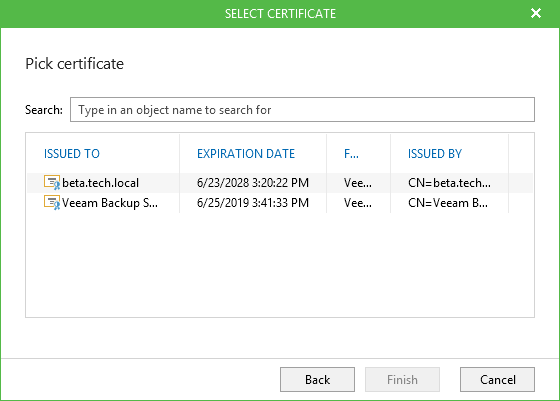This screenshot has width=560, height=401.
Task: Click the CN=Veeam B... issuer cell
Action: tap(448, 203)
